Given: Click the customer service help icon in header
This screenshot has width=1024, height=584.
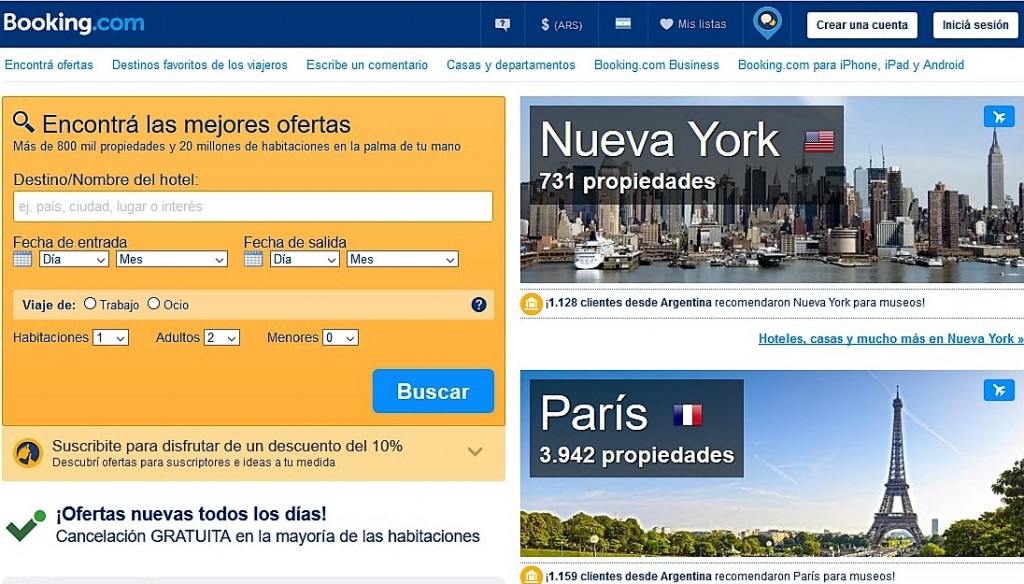Looking at the screenshot, I should pos(502,25).
